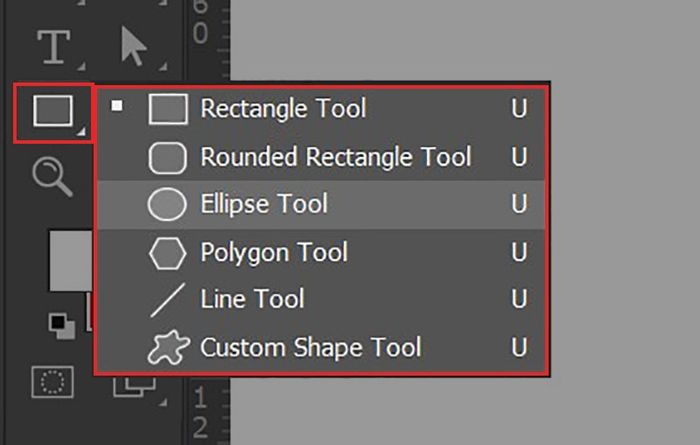Select the Zoom magnifier tool
Image resolution: width=700 pixels, height=445 pixels.
(x=50, y=177)
